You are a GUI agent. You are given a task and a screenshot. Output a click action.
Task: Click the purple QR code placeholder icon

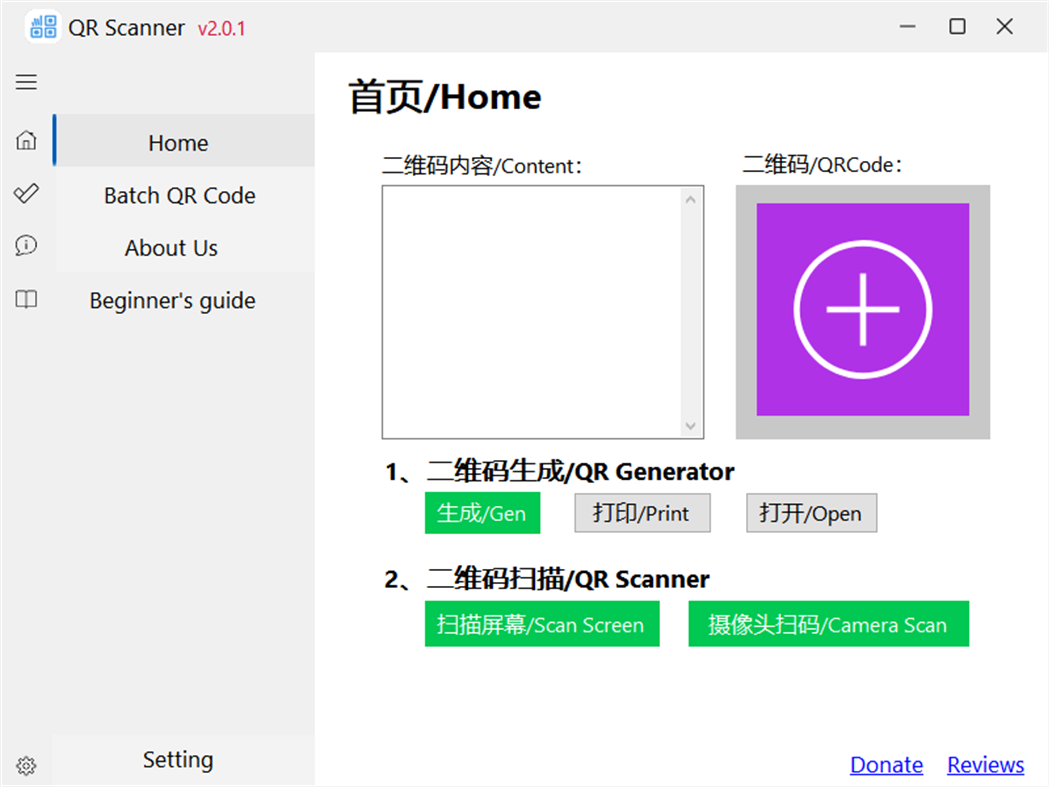point(861,308)
